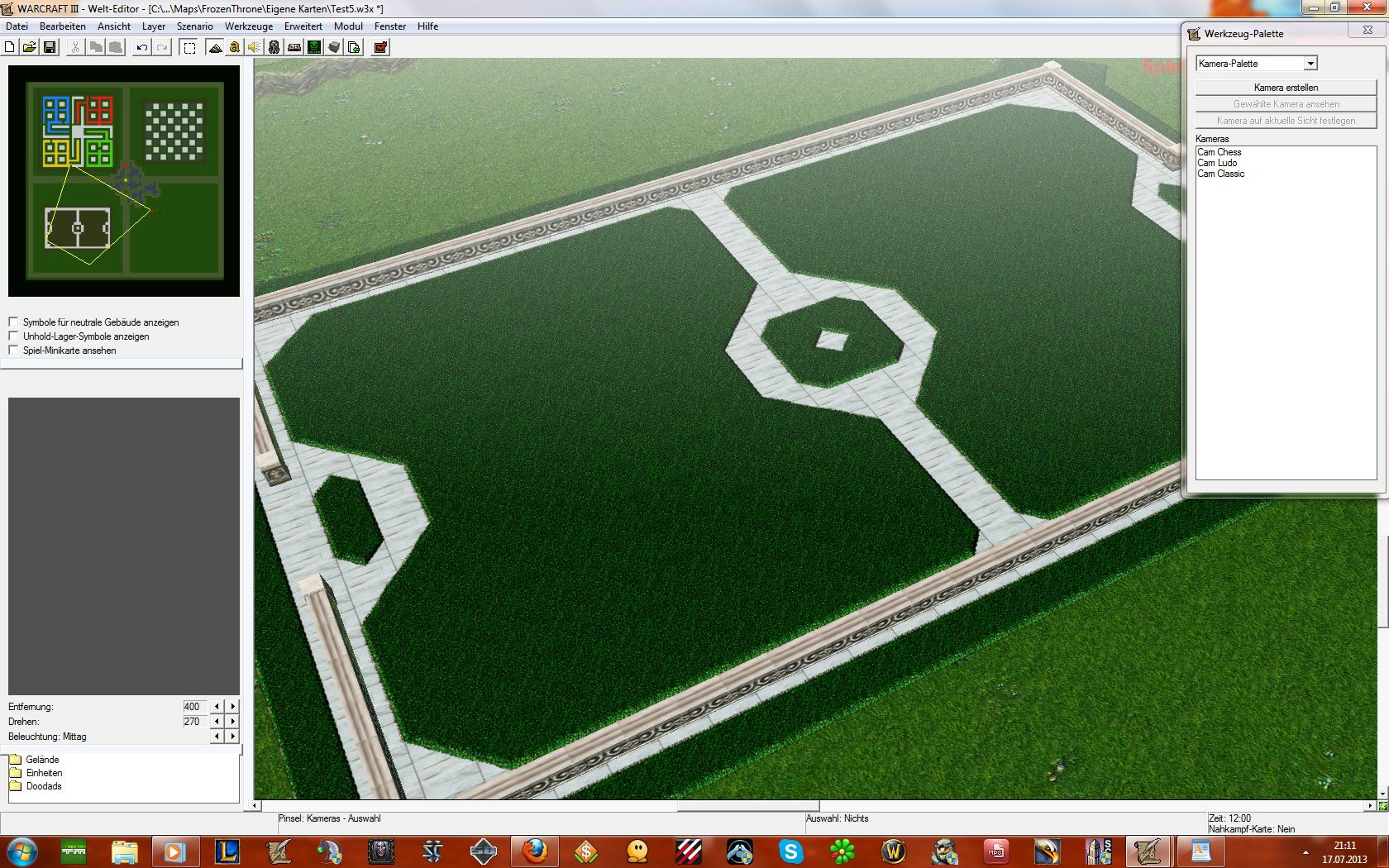This screenshot has height=868, width=1389.
Task: Open the Kamera-Palette dropdown
Action: click(1310, 64)
